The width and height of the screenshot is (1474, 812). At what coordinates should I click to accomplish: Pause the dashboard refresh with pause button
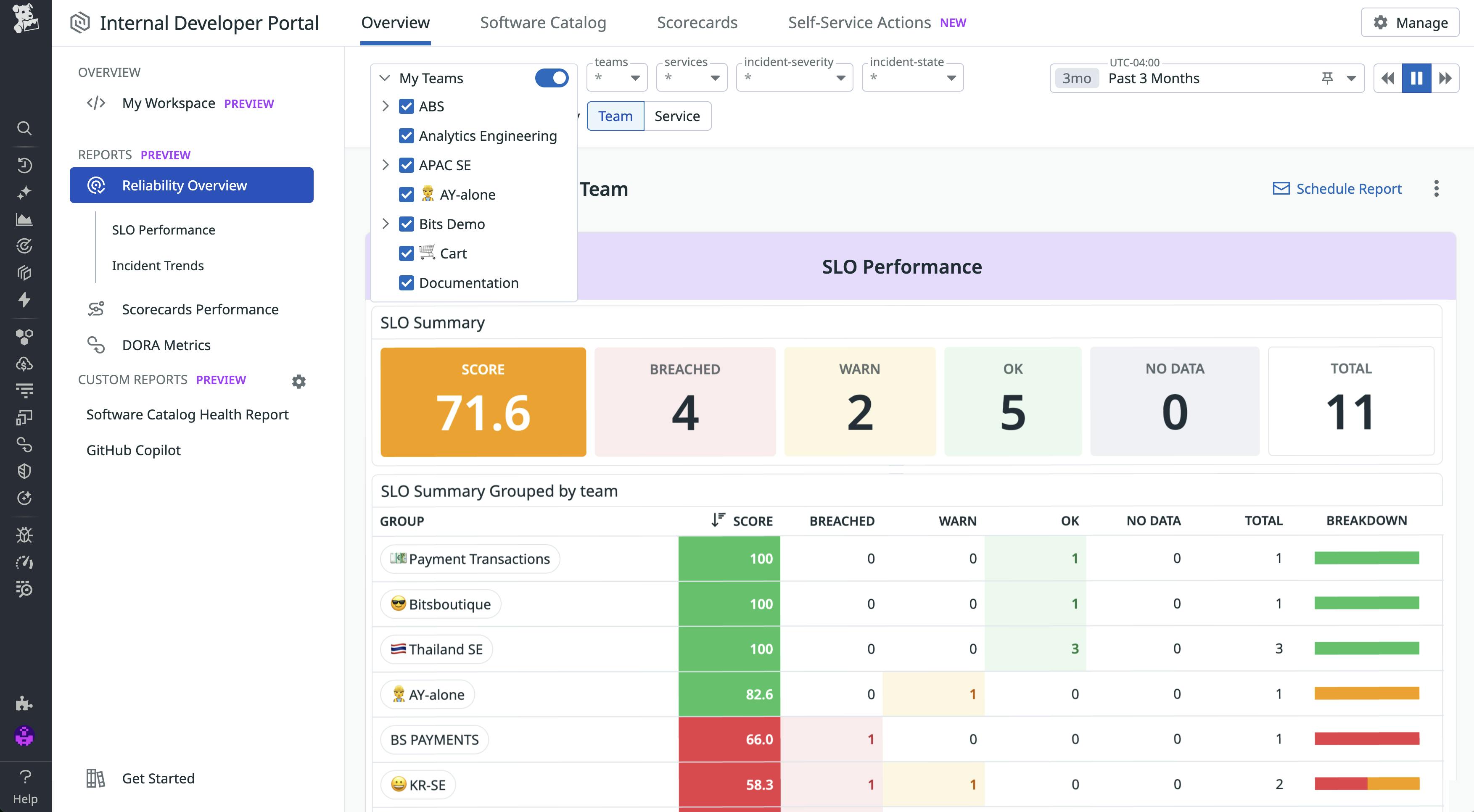pyautogui.click(x=1416, y=78)
